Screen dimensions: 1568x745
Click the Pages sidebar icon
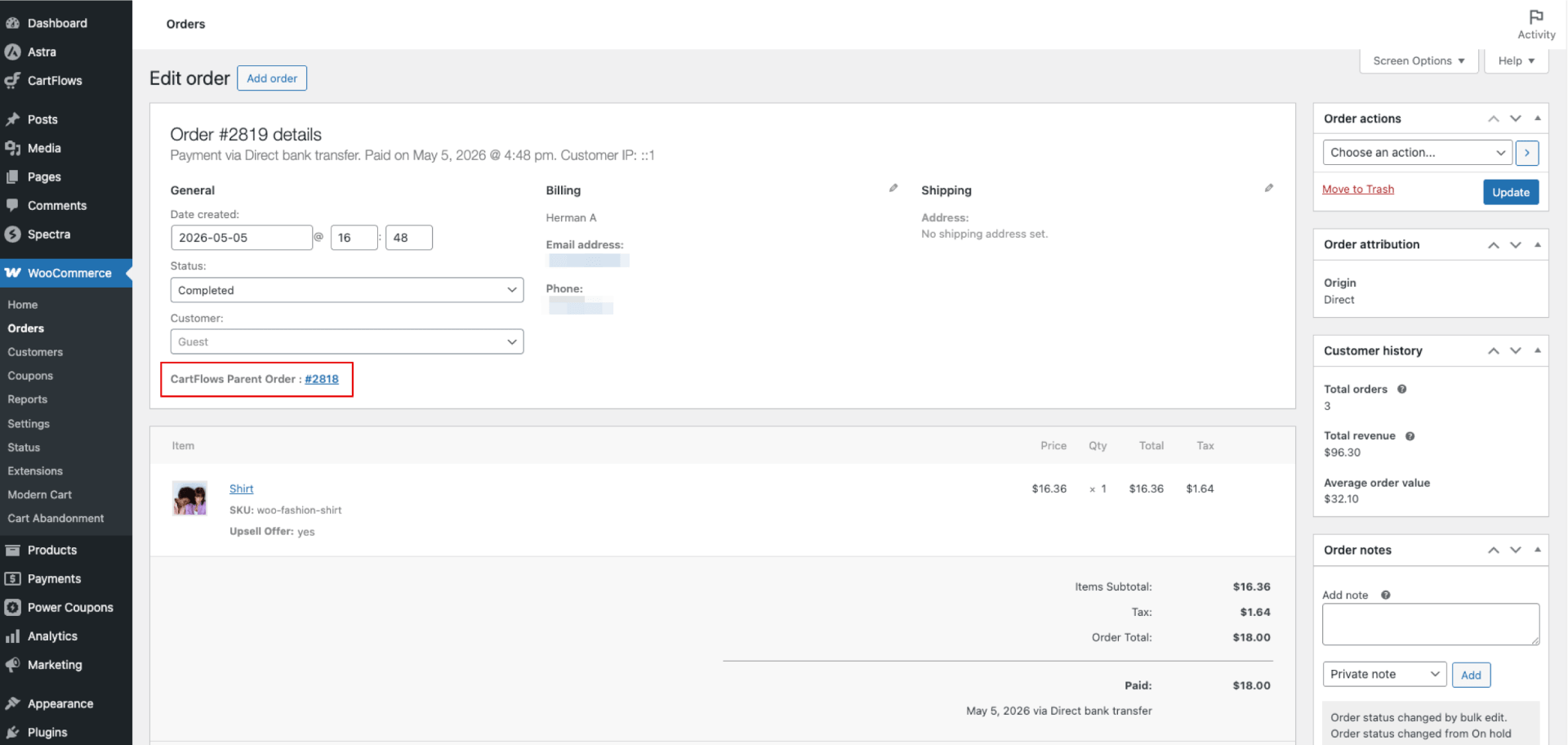(x=12, y=176)
